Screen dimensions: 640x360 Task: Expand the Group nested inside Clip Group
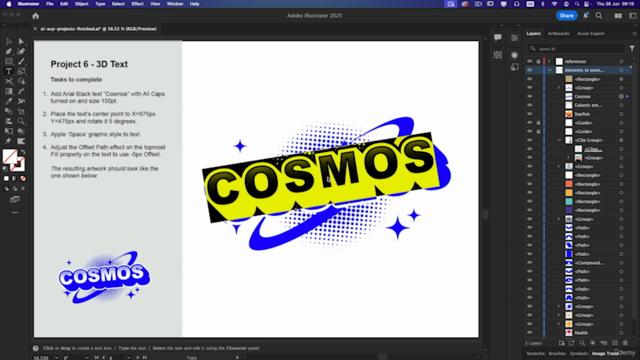[x=568, y=158]
